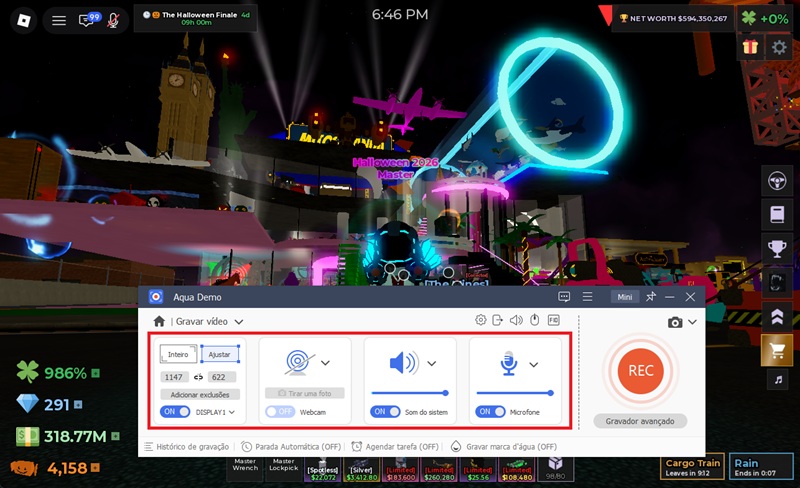The width and height of the screenshot is (800, 488).
Task: Click the large system sound speaker icon
Action: click(x=404, y=363)
